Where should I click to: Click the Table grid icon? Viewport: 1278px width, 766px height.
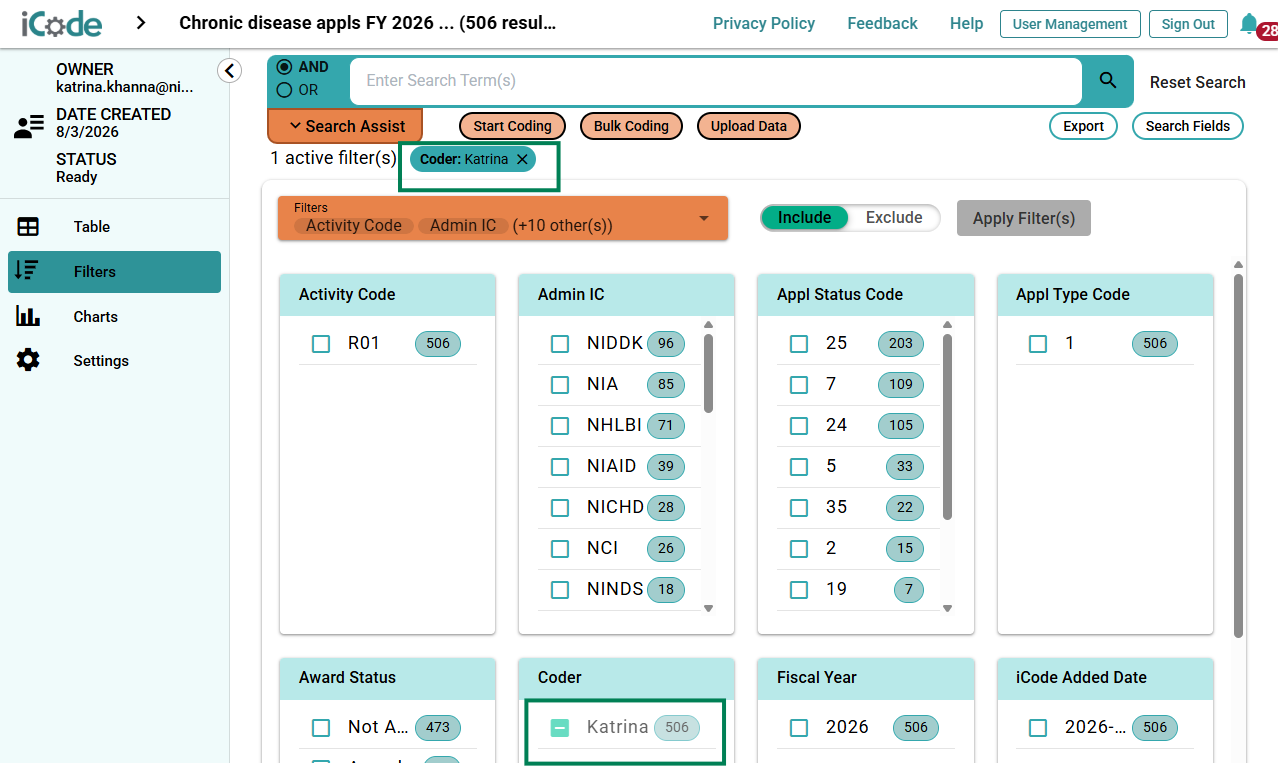28,227
